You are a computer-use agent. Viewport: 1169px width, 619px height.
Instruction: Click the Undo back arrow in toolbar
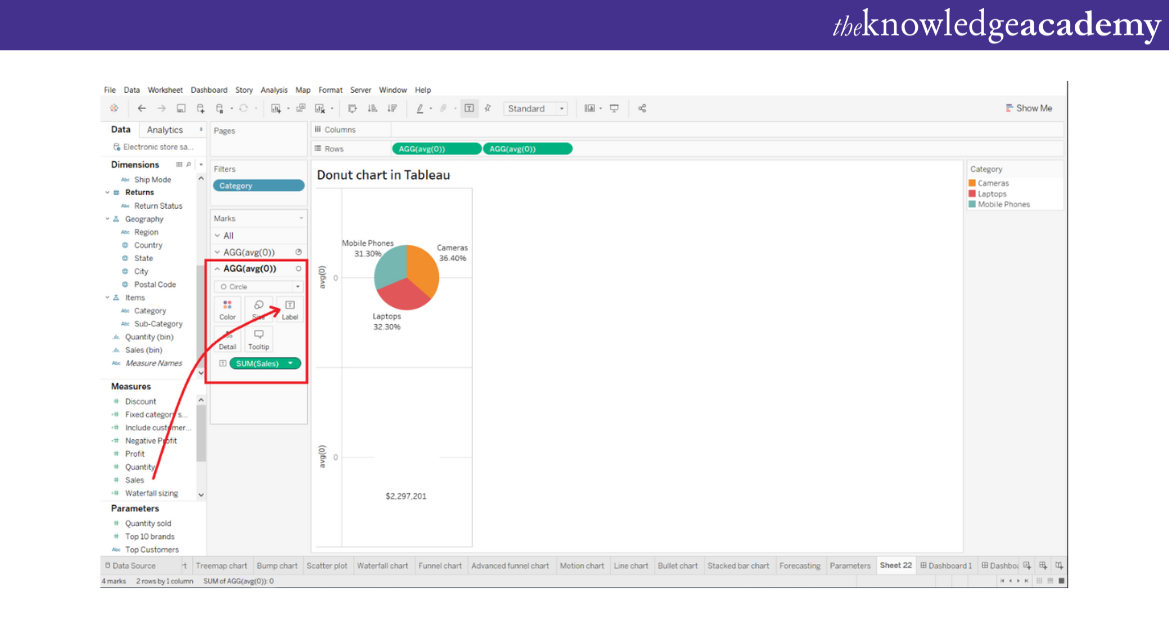click(x=142, y=108)
